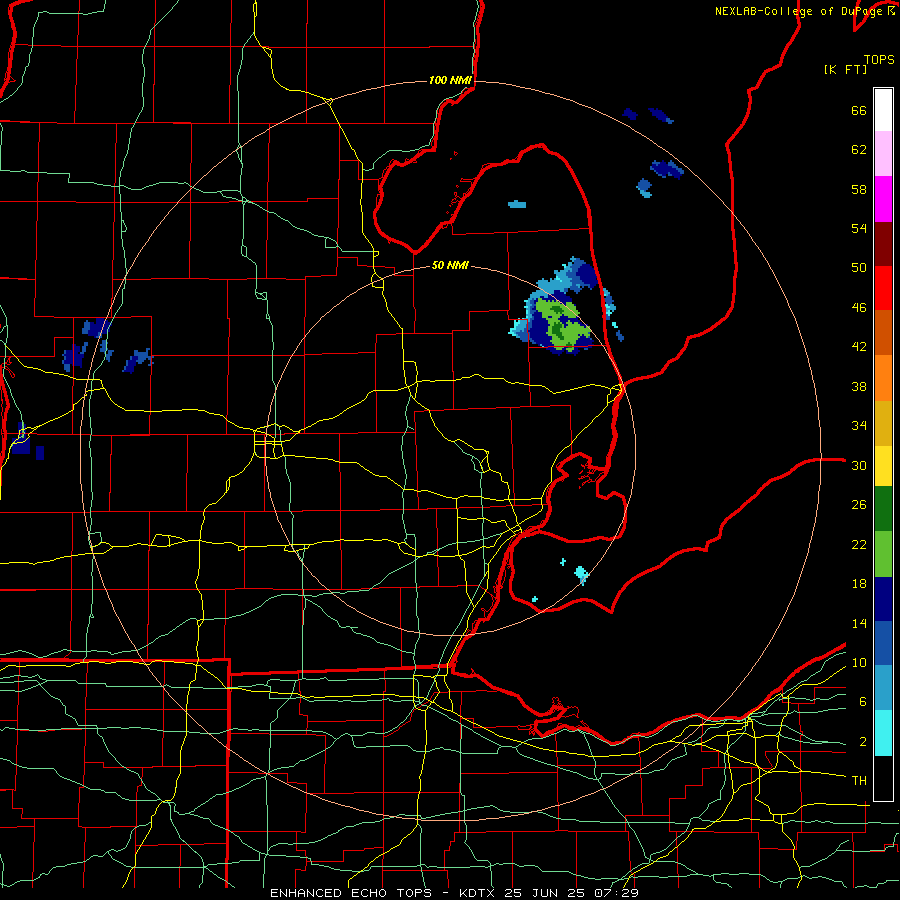
Task: Click legend value 22
Action: (859, 544)
